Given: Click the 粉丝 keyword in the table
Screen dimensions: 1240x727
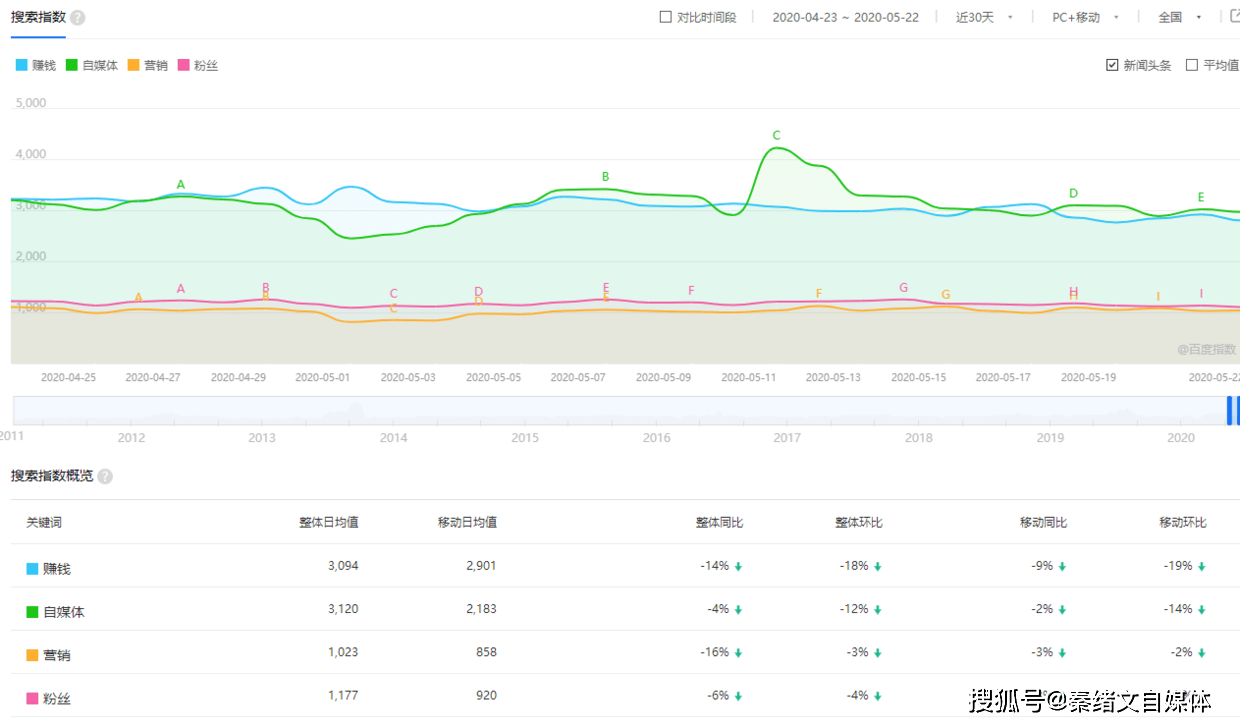Looking at the screenshot, I should click(x=57, y=698).
